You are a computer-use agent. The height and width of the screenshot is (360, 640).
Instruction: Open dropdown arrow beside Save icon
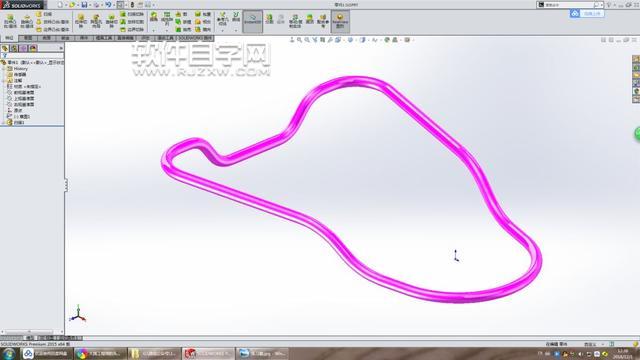(89, 5)
